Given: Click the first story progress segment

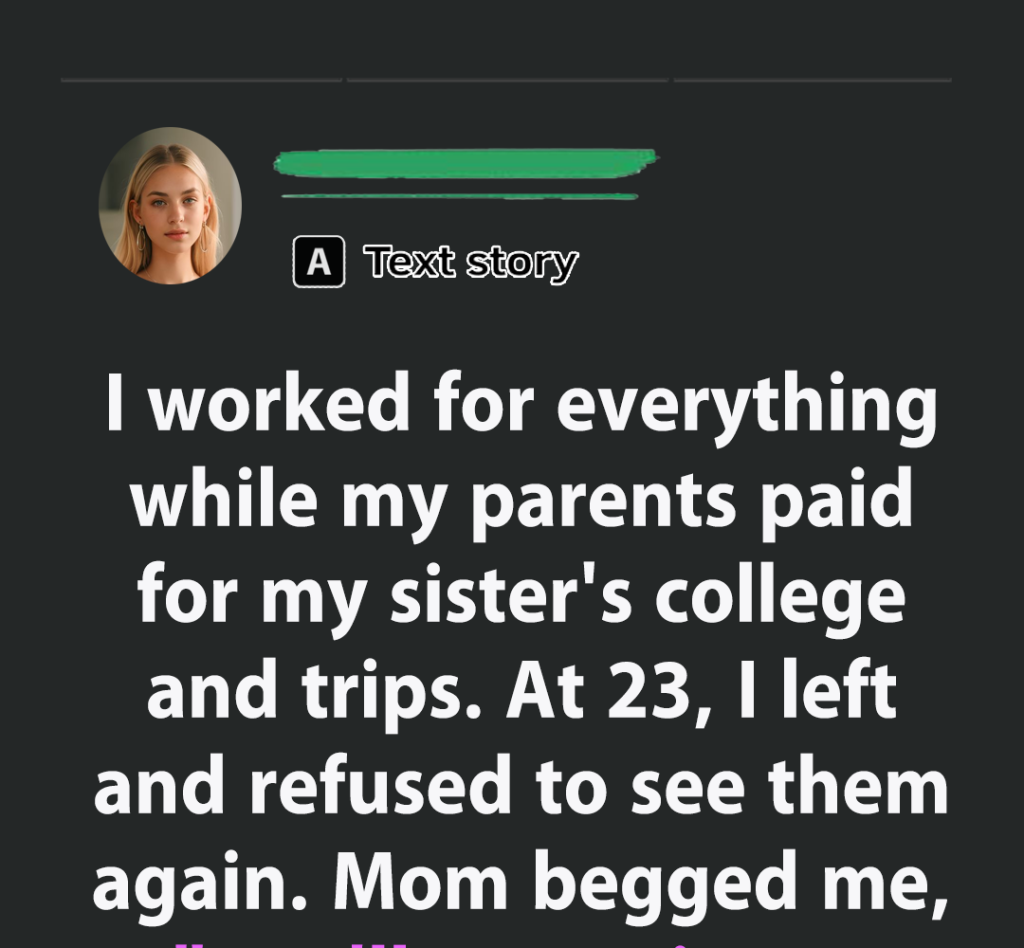Looking at the screenshot, I should 201,80.
